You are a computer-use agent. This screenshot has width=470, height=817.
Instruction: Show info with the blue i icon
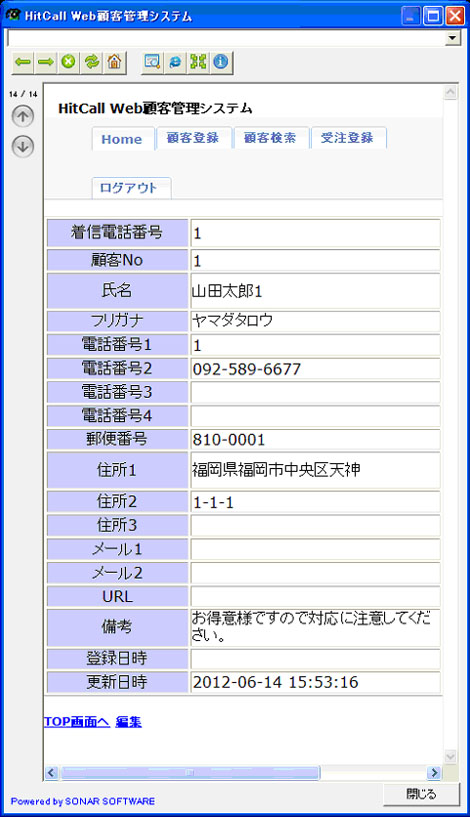[221, 63]
